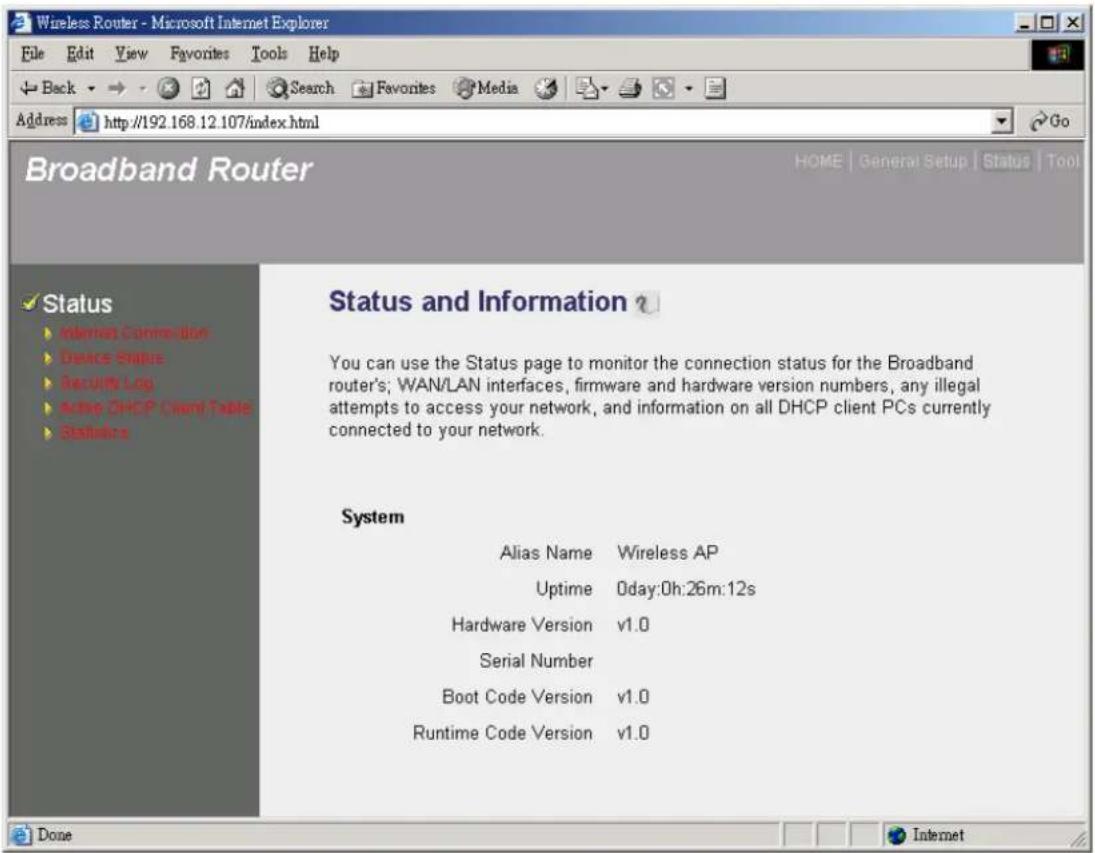Open the Tool header link
Screen dimensions: 1095x853
[x=1063, y=161]
